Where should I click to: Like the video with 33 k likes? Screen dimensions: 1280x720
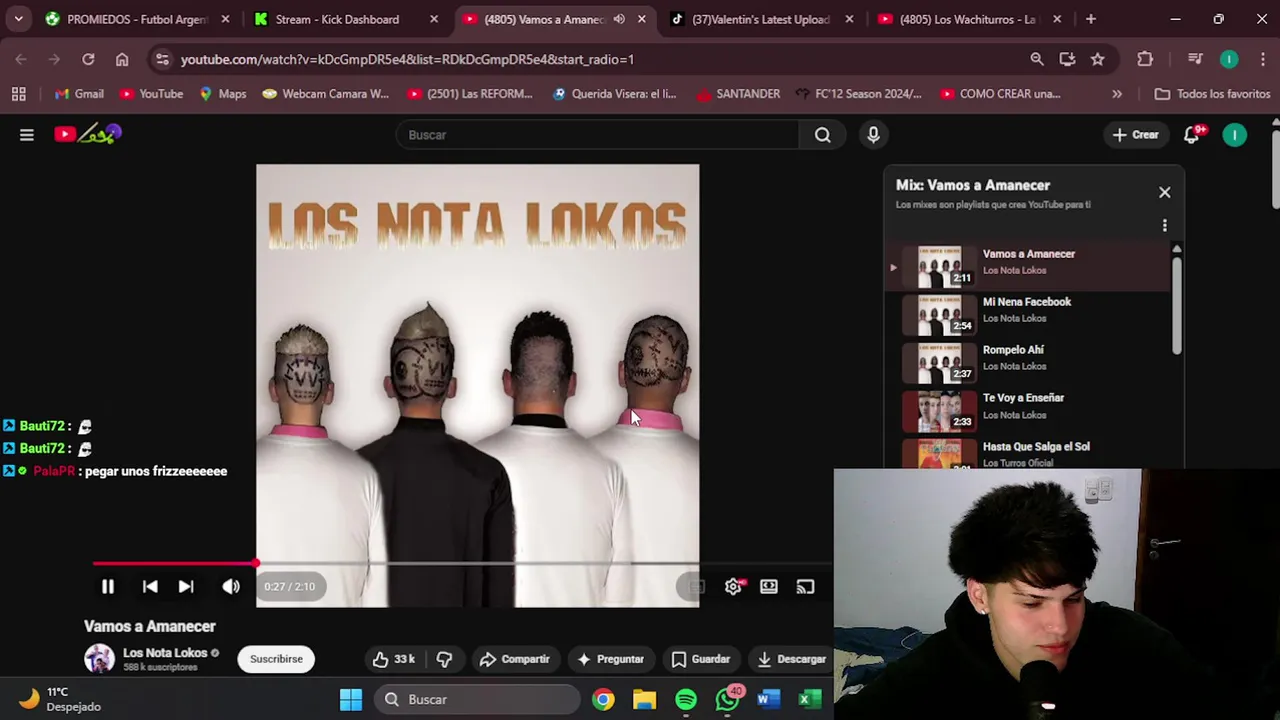(393, 659)
